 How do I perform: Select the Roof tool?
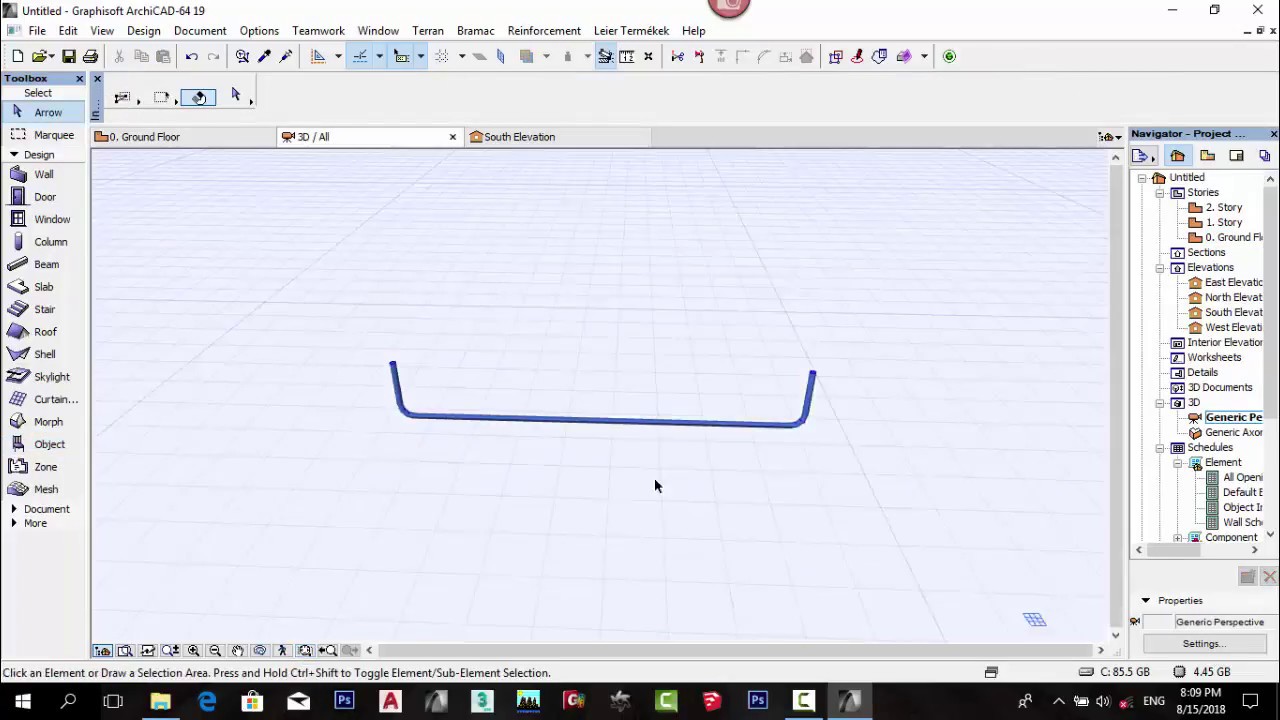pyautogui.click(x=44, y=332)
